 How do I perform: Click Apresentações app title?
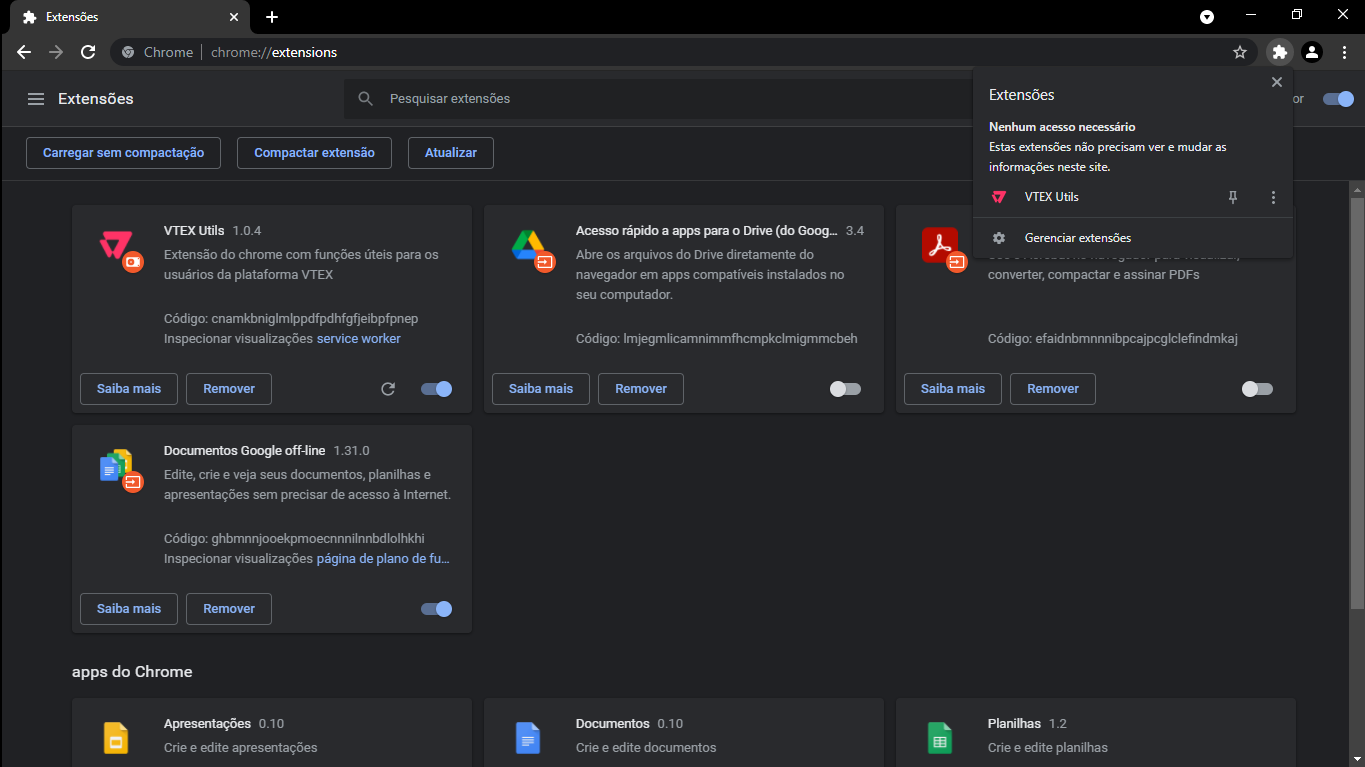coord(207,723)
